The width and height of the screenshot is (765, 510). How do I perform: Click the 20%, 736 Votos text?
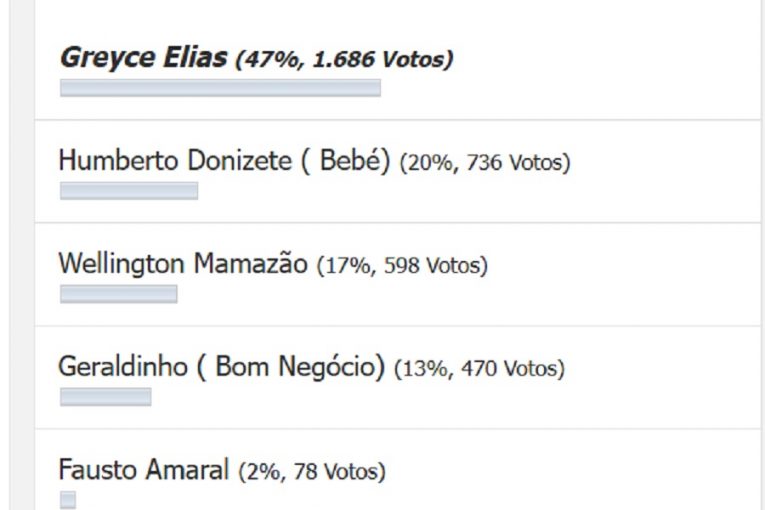[484, 163]
